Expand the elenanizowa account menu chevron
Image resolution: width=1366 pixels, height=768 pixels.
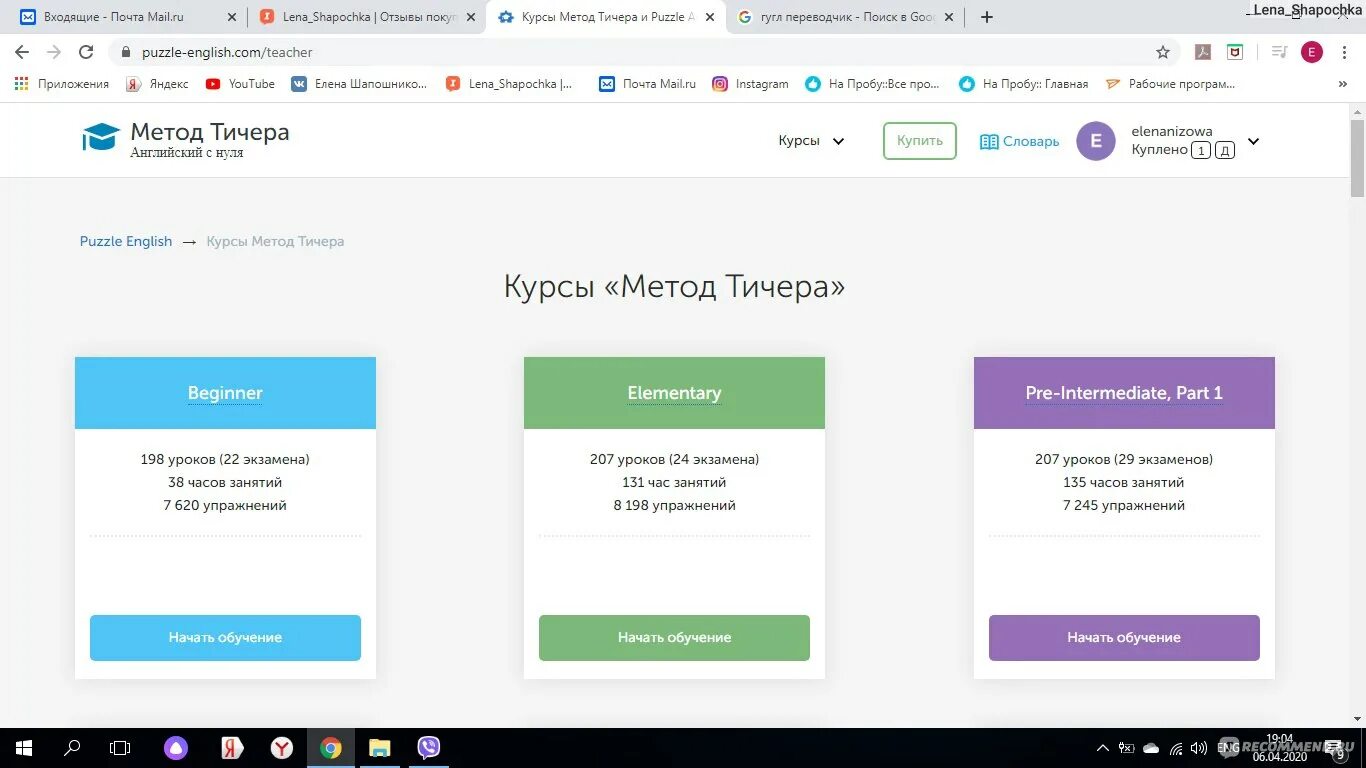[1253, 141]
